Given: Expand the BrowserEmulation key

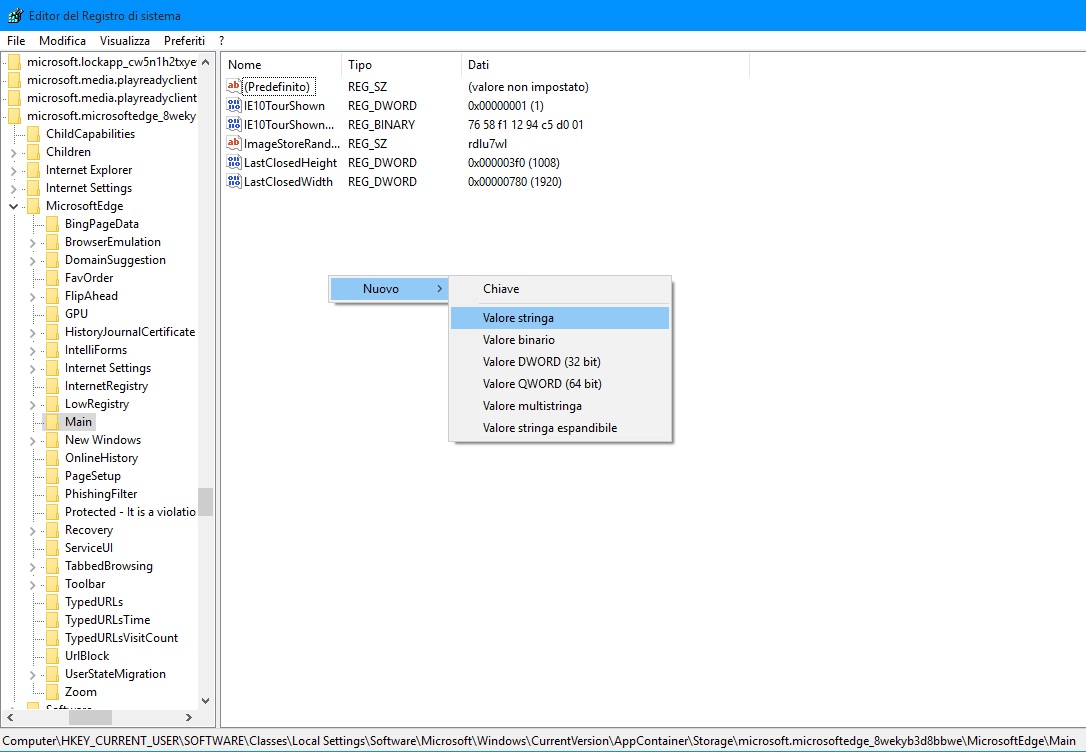Looking at the screenshot, I should (x=33, y=242).
